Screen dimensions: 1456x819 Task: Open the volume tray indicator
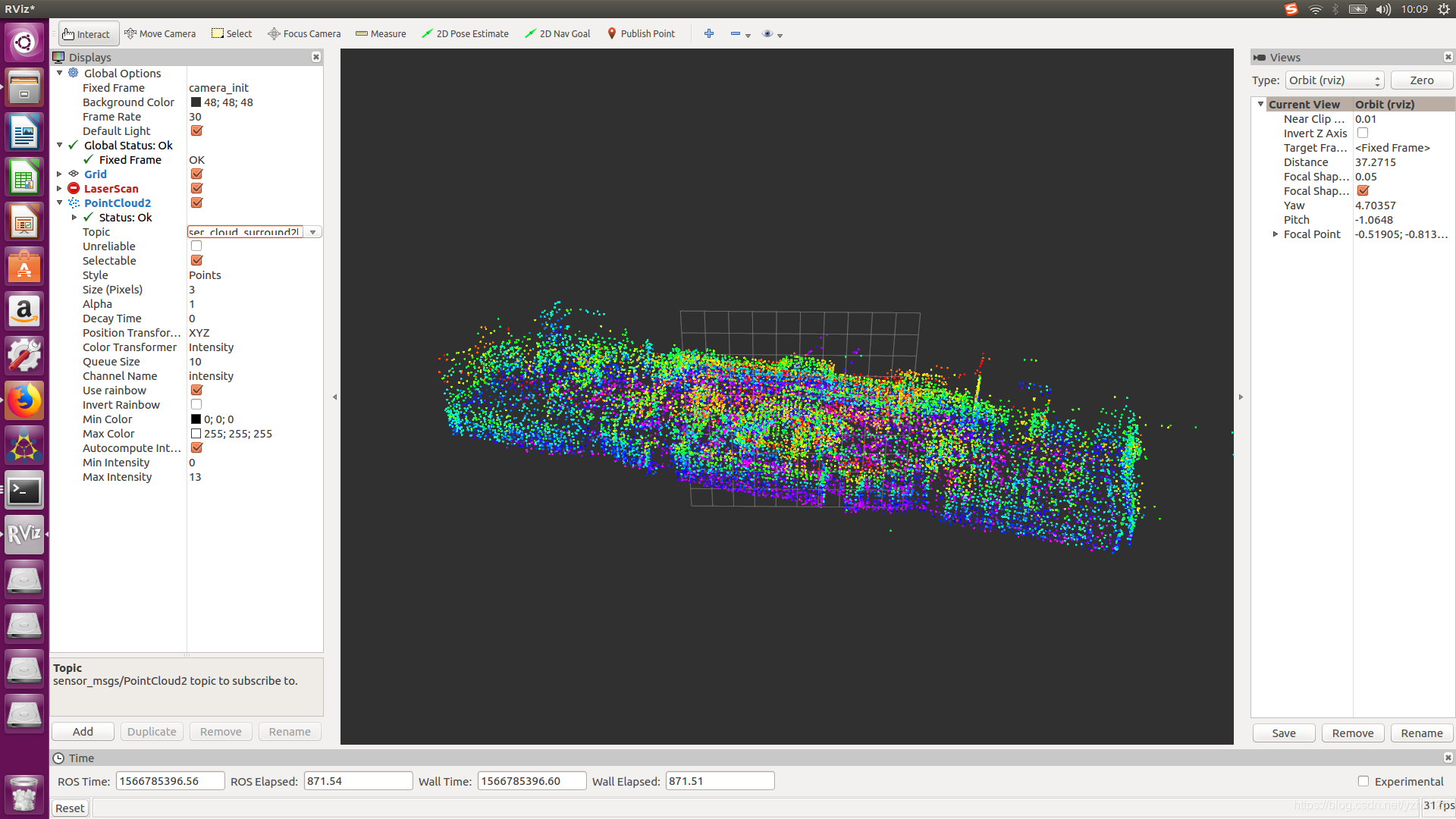coord(1383,9)
